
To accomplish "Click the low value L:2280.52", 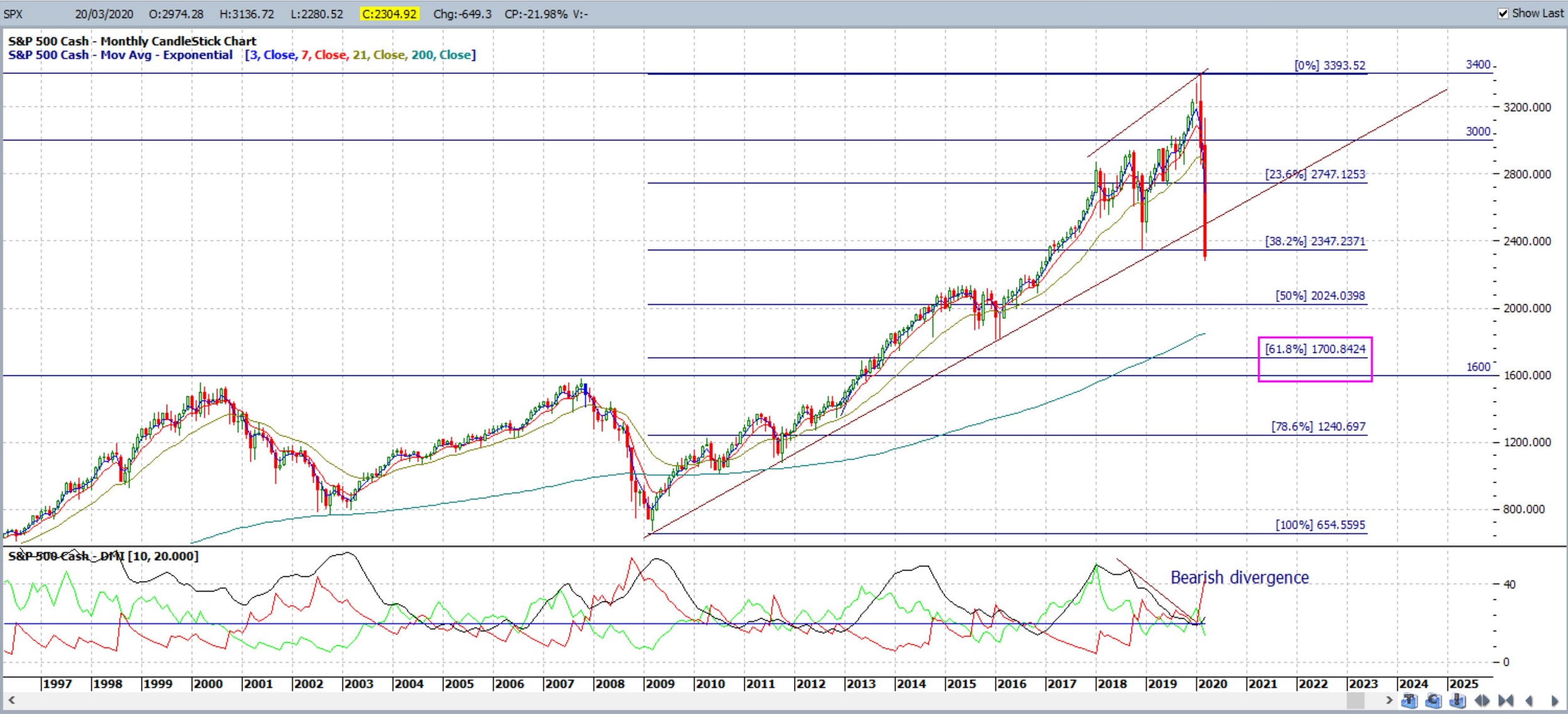I will (x=317, y=14).
